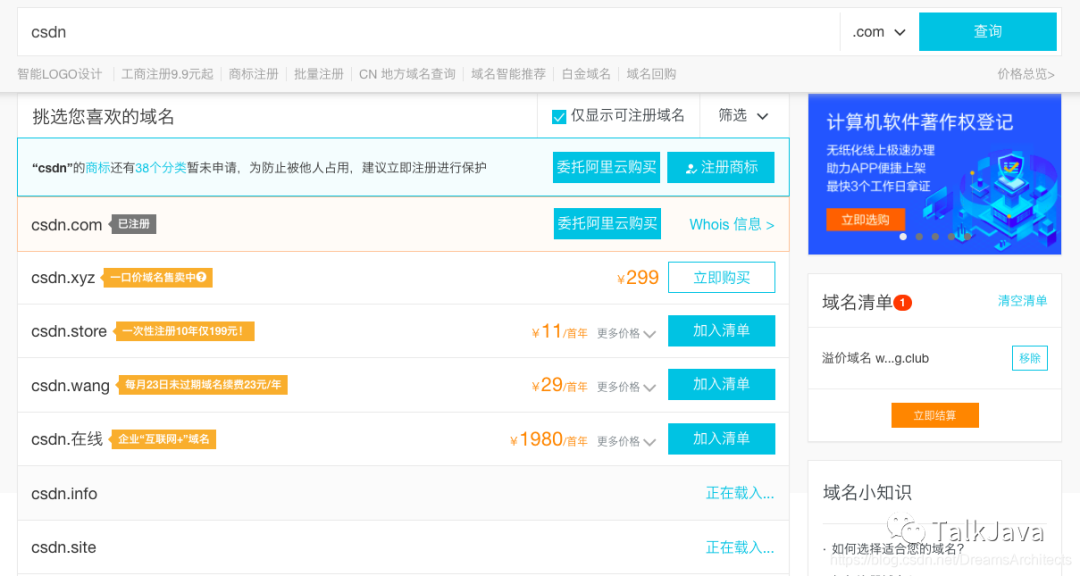Click 委托阿里云购买 in the trademark notice row
This screenshot has width=1080, height=576.
click(606, 167)
